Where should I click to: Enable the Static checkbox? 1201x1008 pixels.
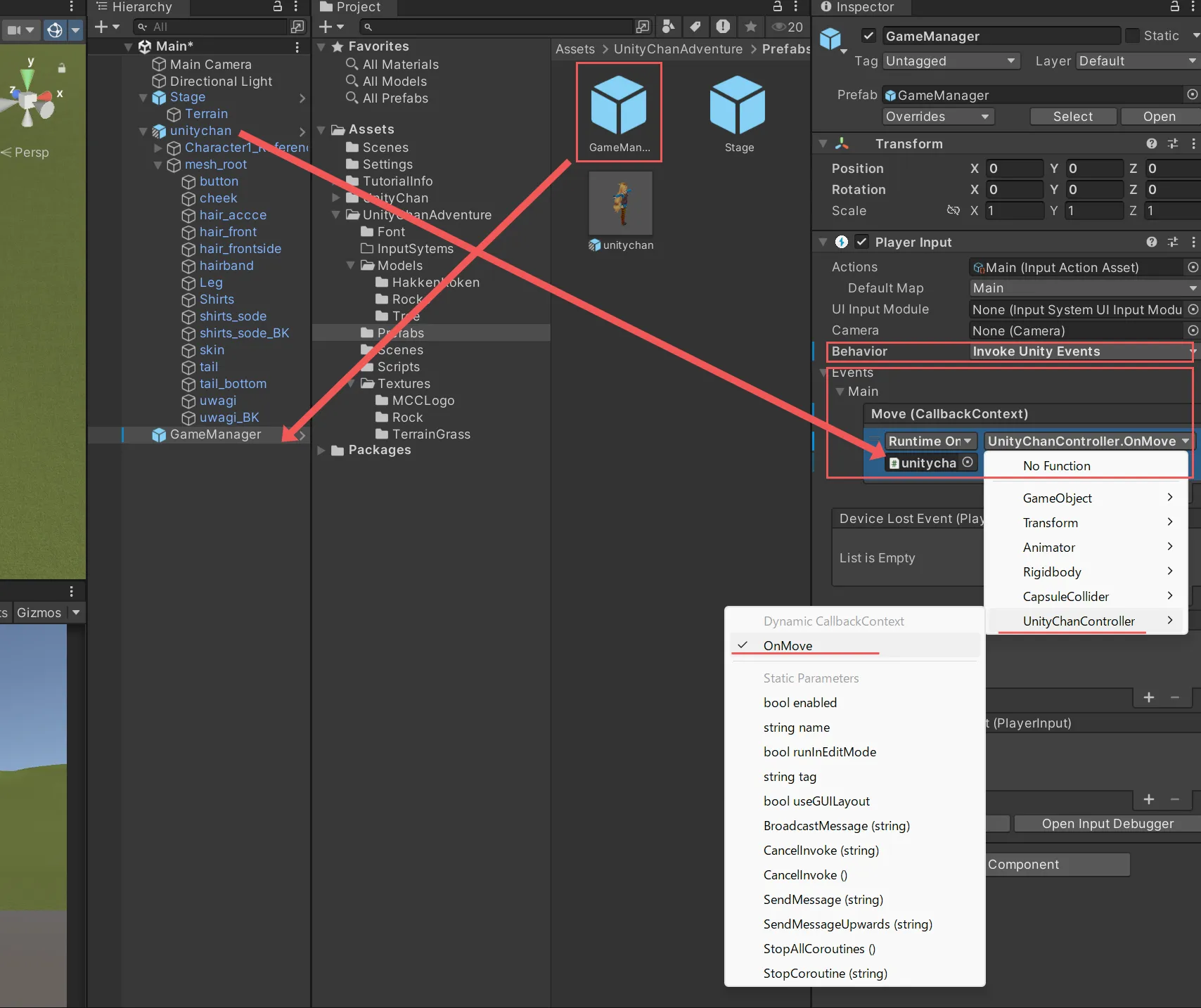pos(1133,36)
